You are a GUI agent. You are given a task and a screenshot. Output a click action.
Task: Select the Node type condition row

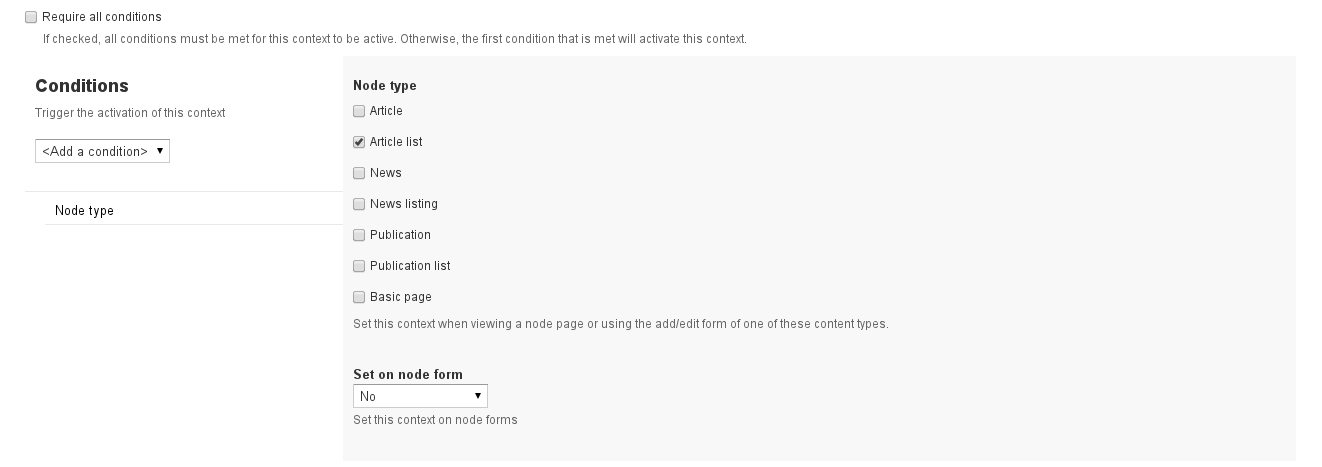[x=194, y=210]
